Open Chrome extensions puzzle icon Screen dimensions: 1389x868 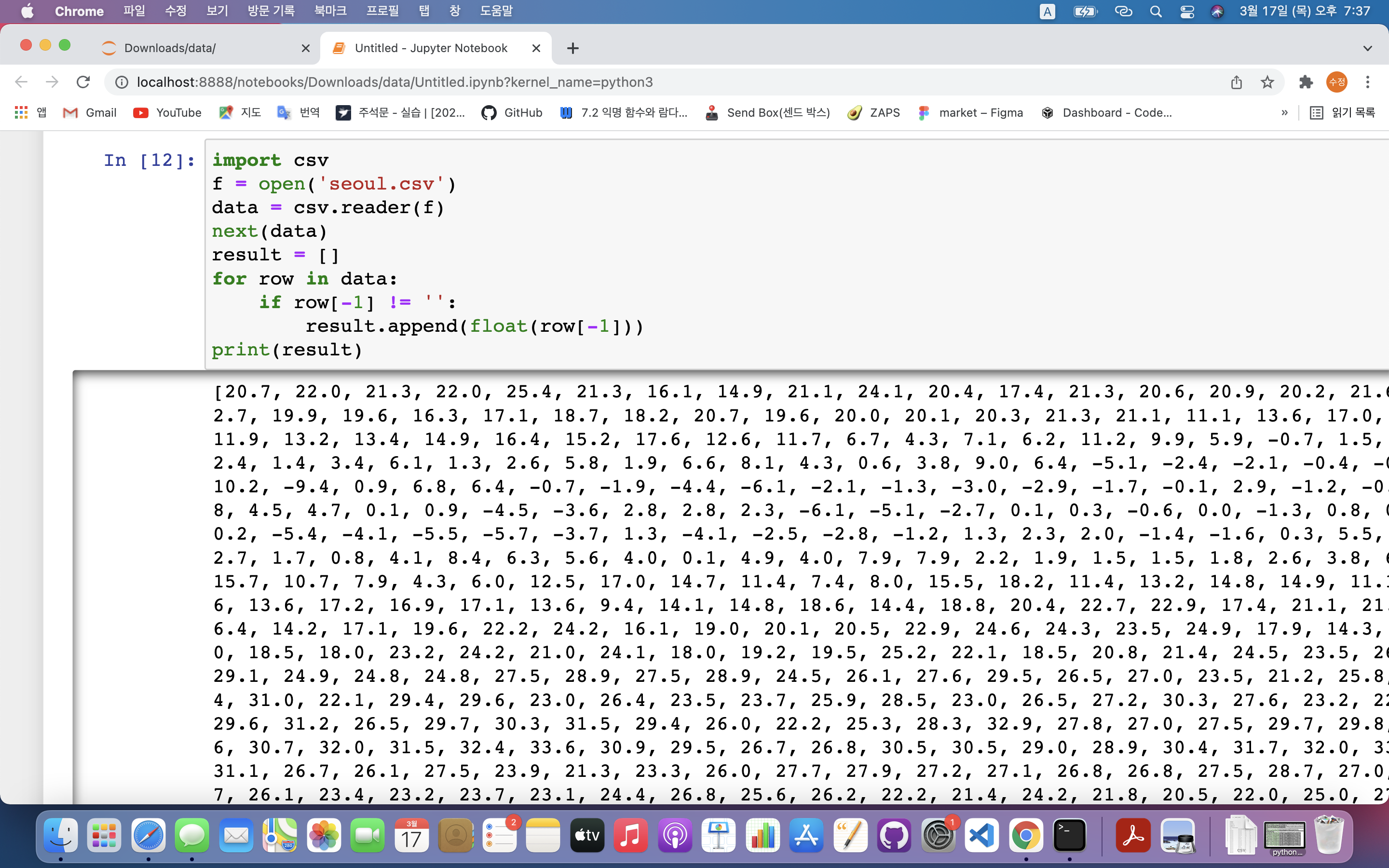pos(1306,82)
